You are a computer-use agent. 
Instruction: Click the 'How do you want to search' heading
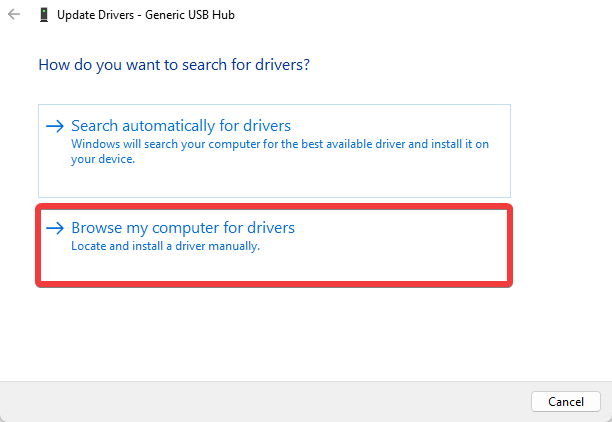tap(174, 65)
